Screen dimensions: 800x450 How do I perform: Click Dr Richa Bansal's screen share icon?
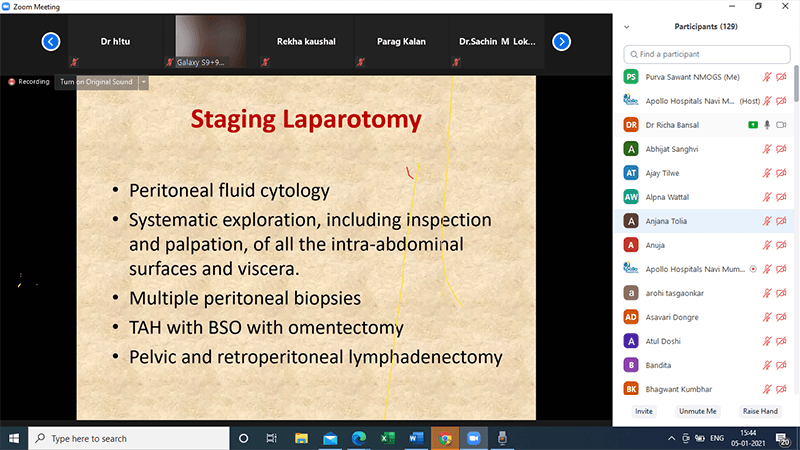point(752,125)
